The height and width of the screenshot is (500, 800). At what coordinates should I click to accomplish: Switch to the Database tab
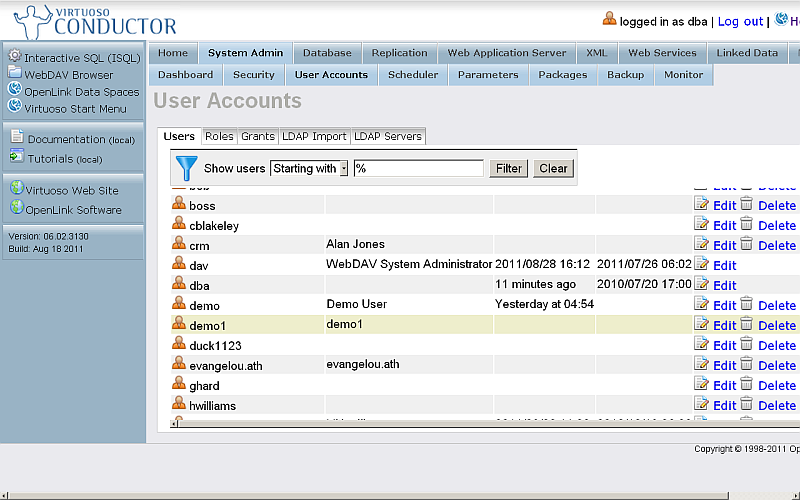[x=327, y=53]
